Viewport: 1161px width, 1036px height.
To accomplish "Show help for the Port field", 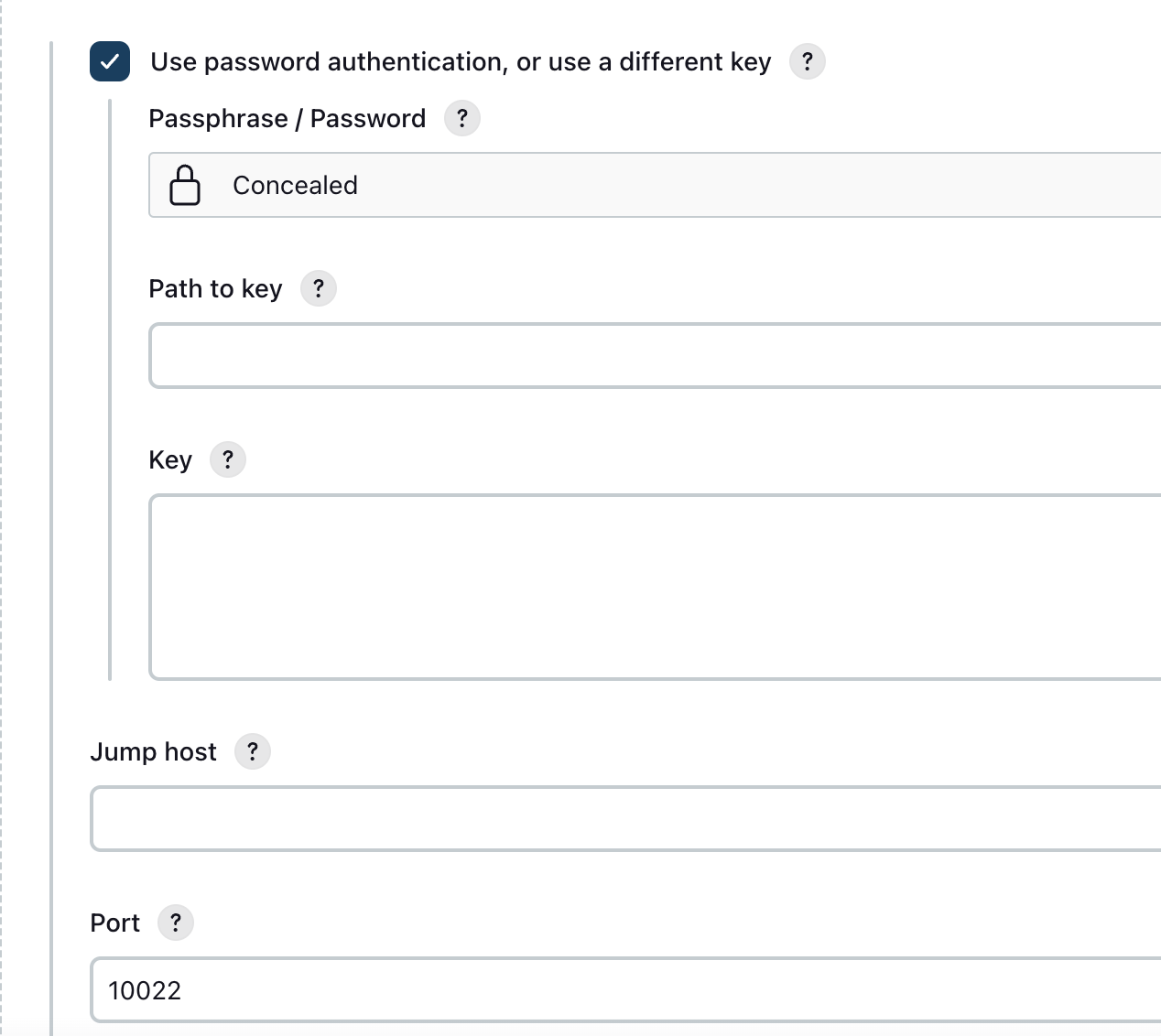I will tap(176, 923).
